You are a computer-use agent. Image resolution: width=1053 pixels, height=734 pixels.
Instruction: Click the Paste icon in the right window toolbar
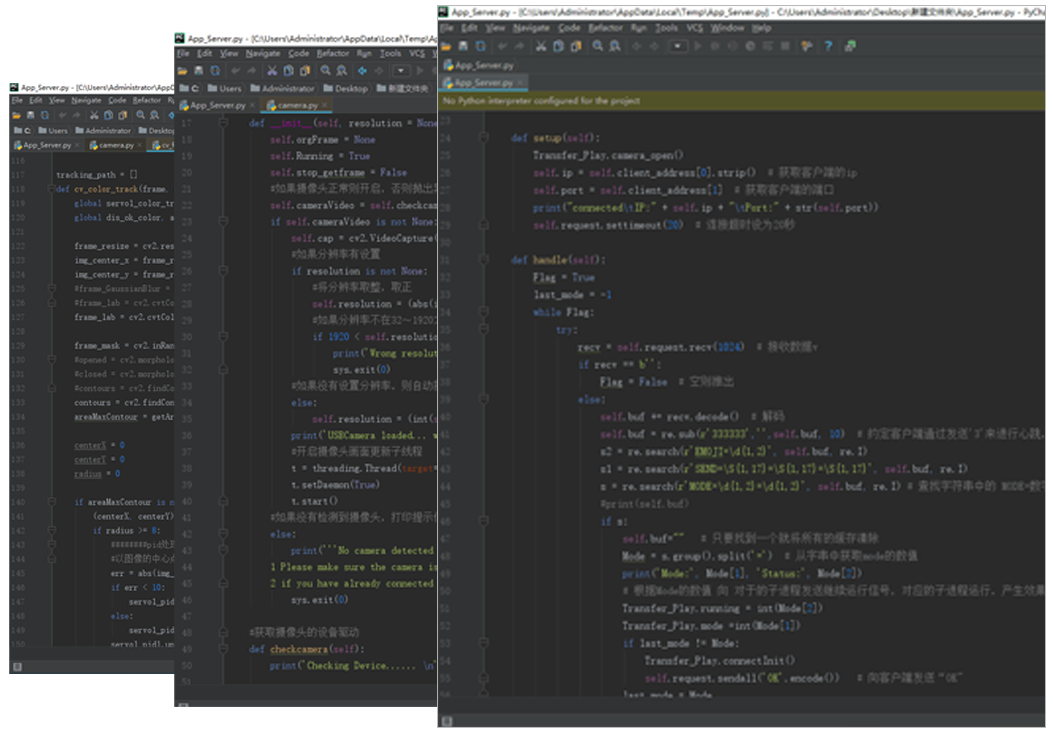point(575,46)
